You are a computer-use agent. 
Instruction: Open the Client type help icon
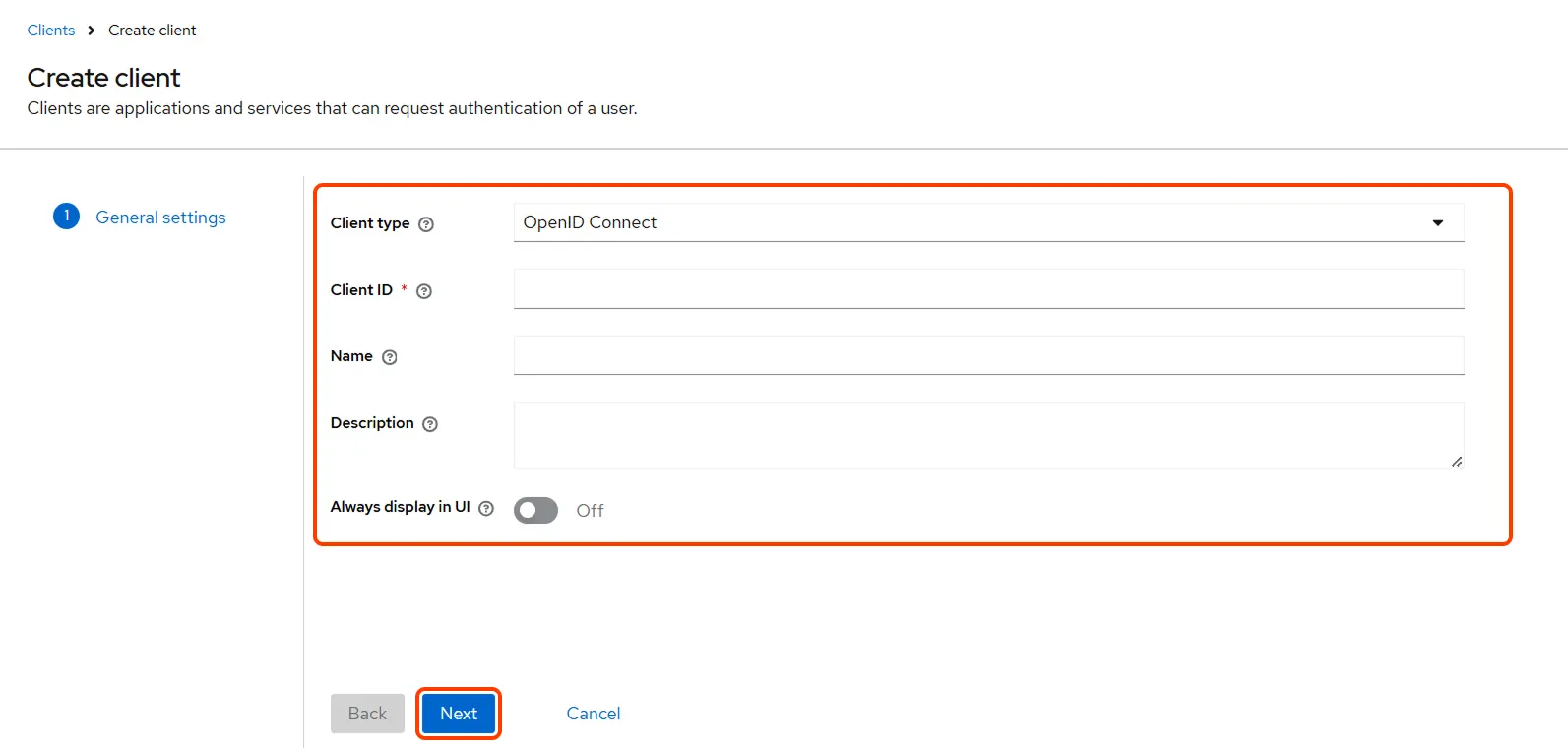point(426,224)
